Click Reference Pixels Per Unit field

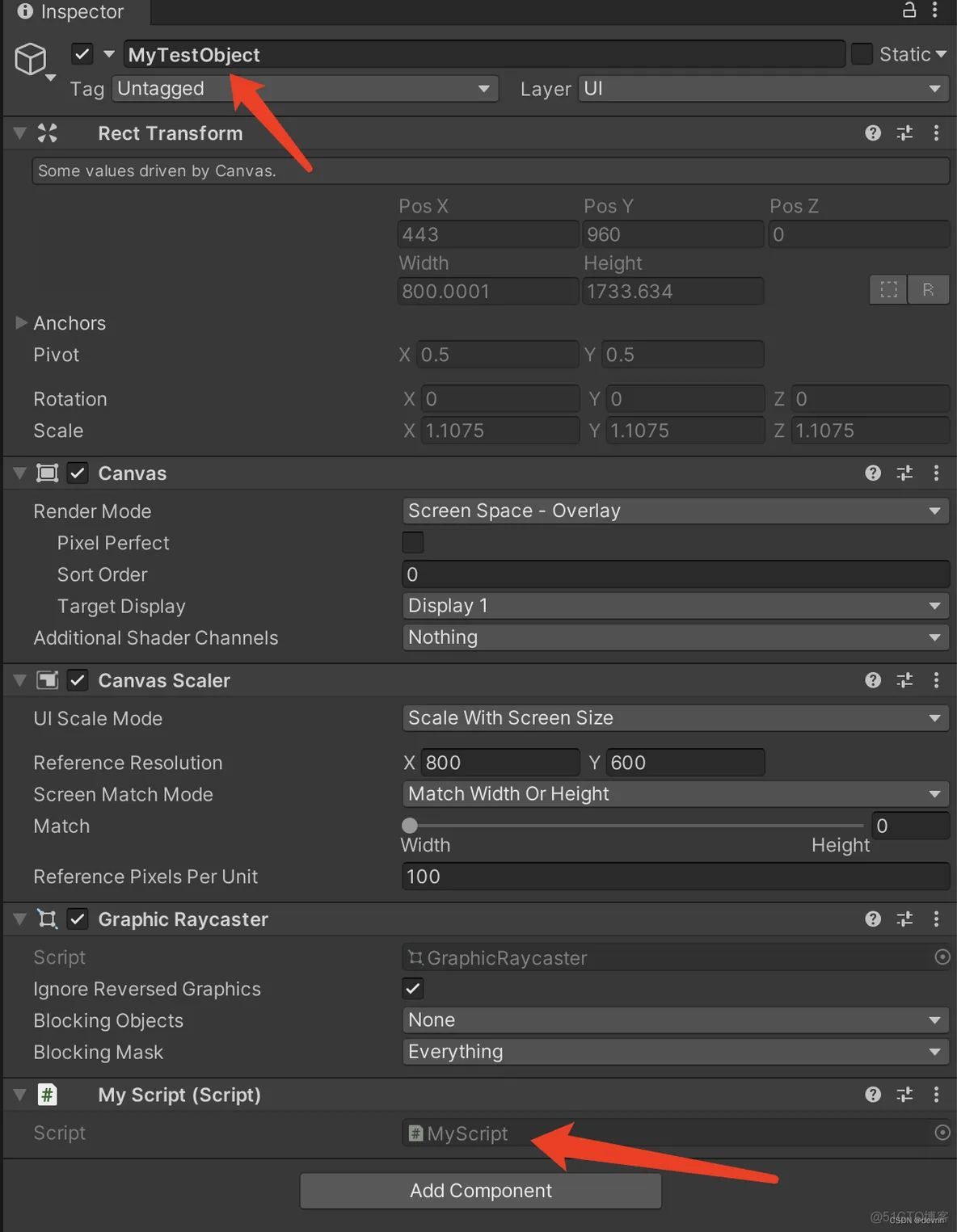click(x=676, y=876)
